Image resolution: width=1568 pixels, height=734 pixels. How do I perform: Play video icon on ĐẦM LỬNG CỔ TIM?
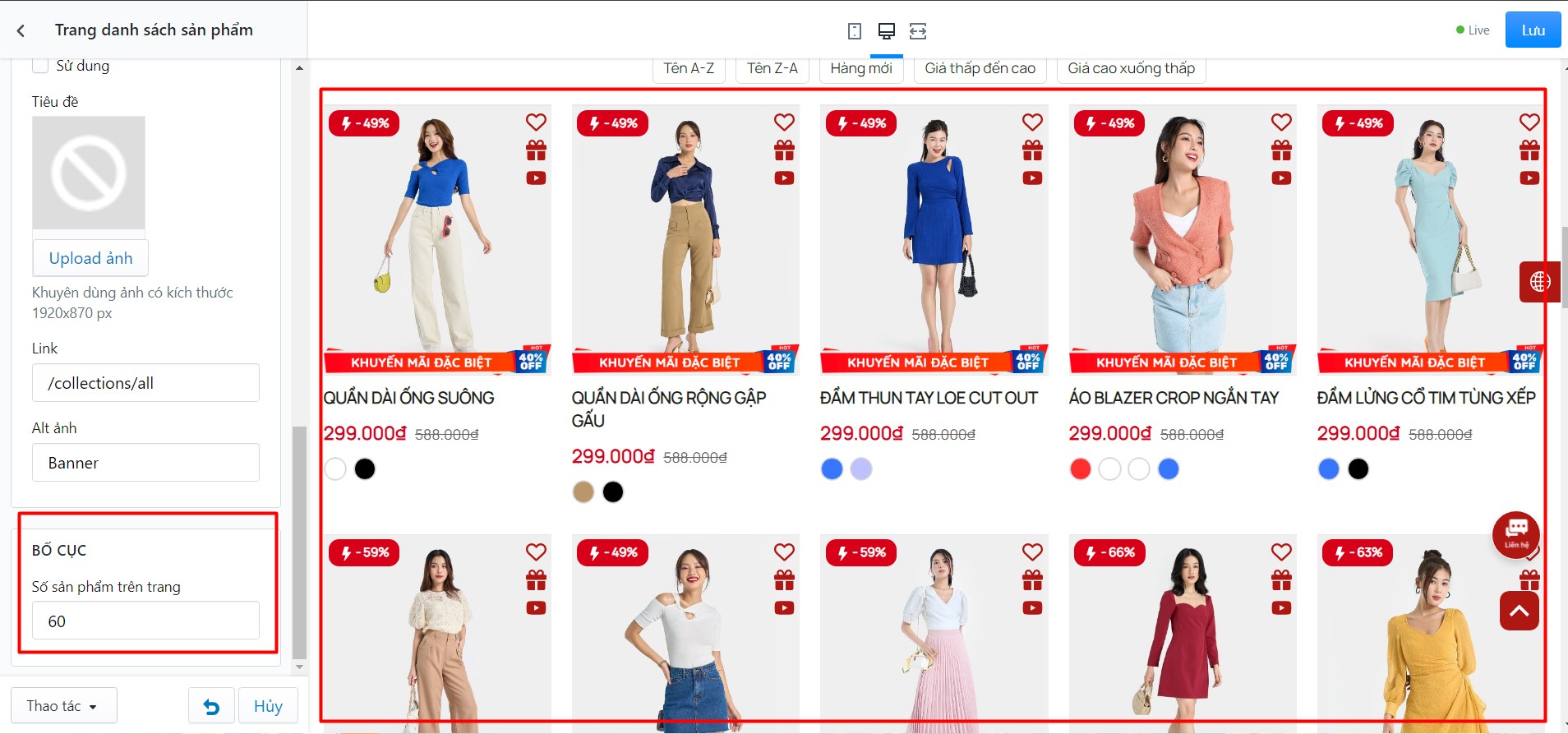pos(1529,178)
